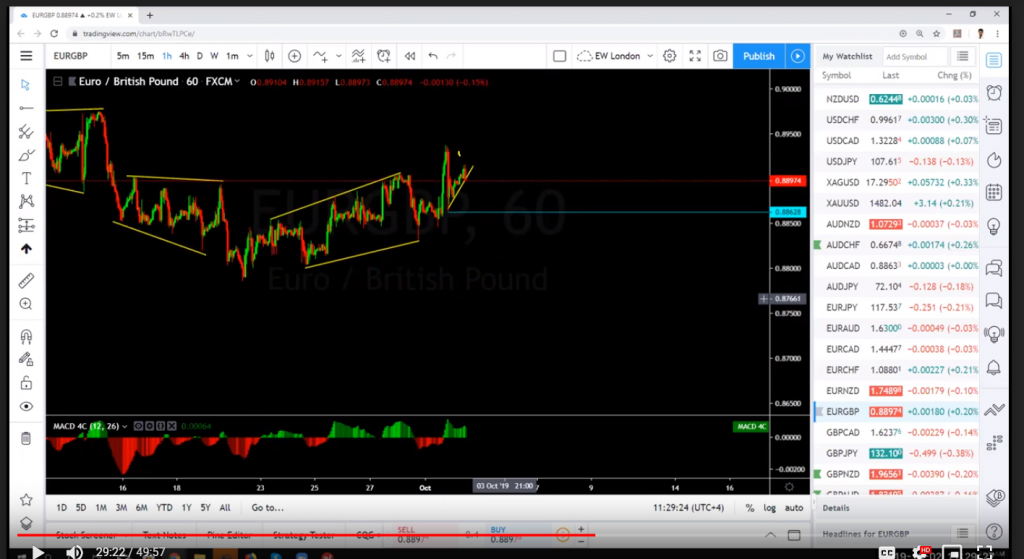Open the Select Layout square icon
The image size is (1024, 559).
click(559, 56)
